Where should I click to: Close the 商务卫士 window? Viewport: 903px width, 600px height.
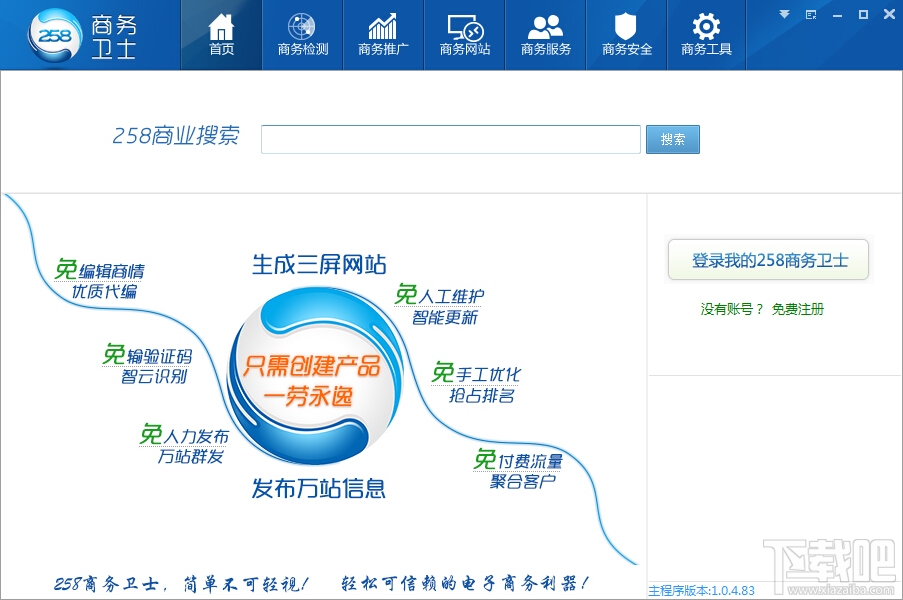click(x=889, y=14)
